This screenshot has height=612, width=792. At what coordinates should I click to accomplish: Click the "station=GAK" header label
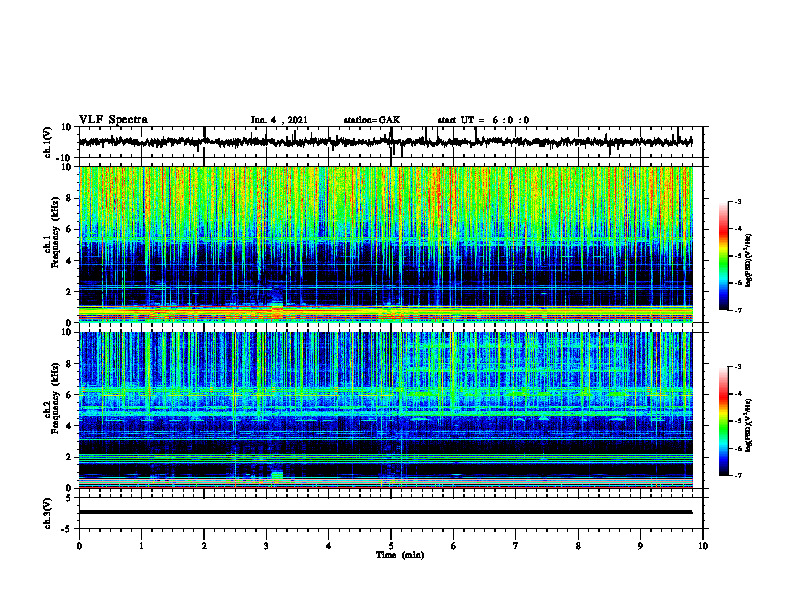click(x=372, y=120)
